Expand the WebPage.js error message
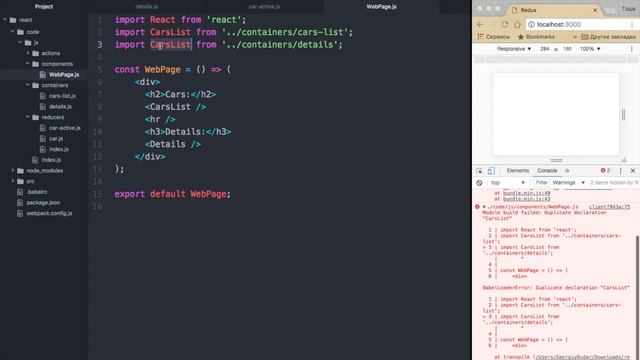The width and height of the screenshot is (640, 360). coord(484,207)
